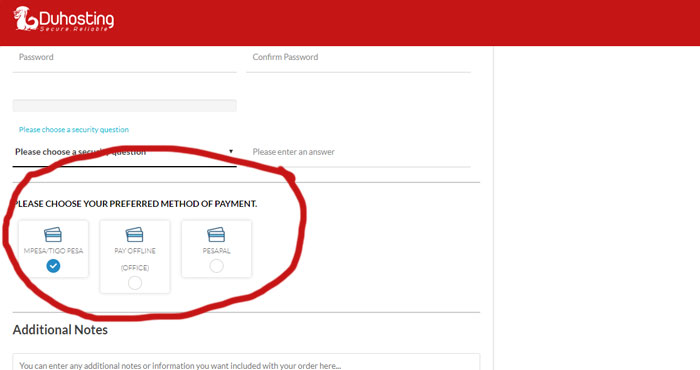
Task: Select the PESAPAL radio circle
Action: [x=217, y=266]
